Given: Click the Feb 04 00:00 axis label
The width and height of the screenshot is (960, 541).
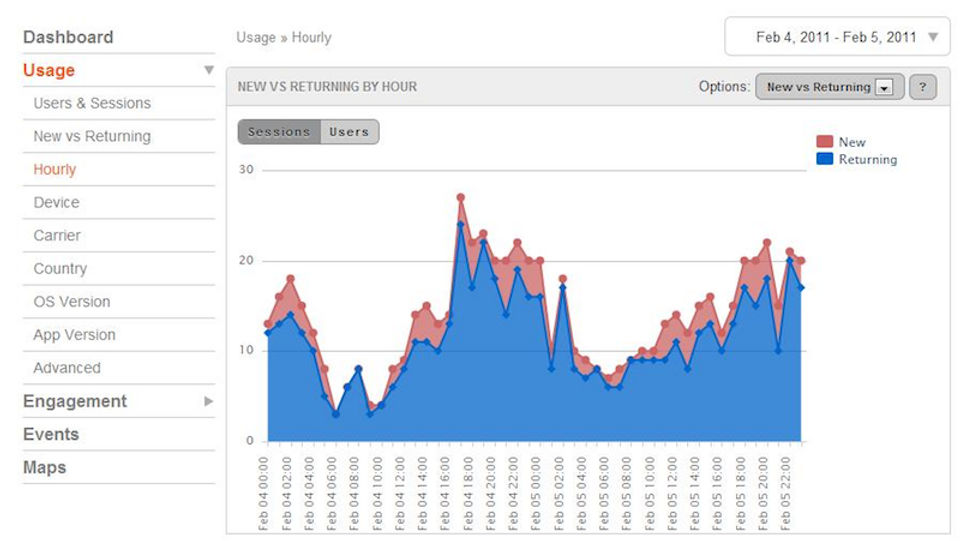Looking at the screenshot, I should [x=263, y=493].
